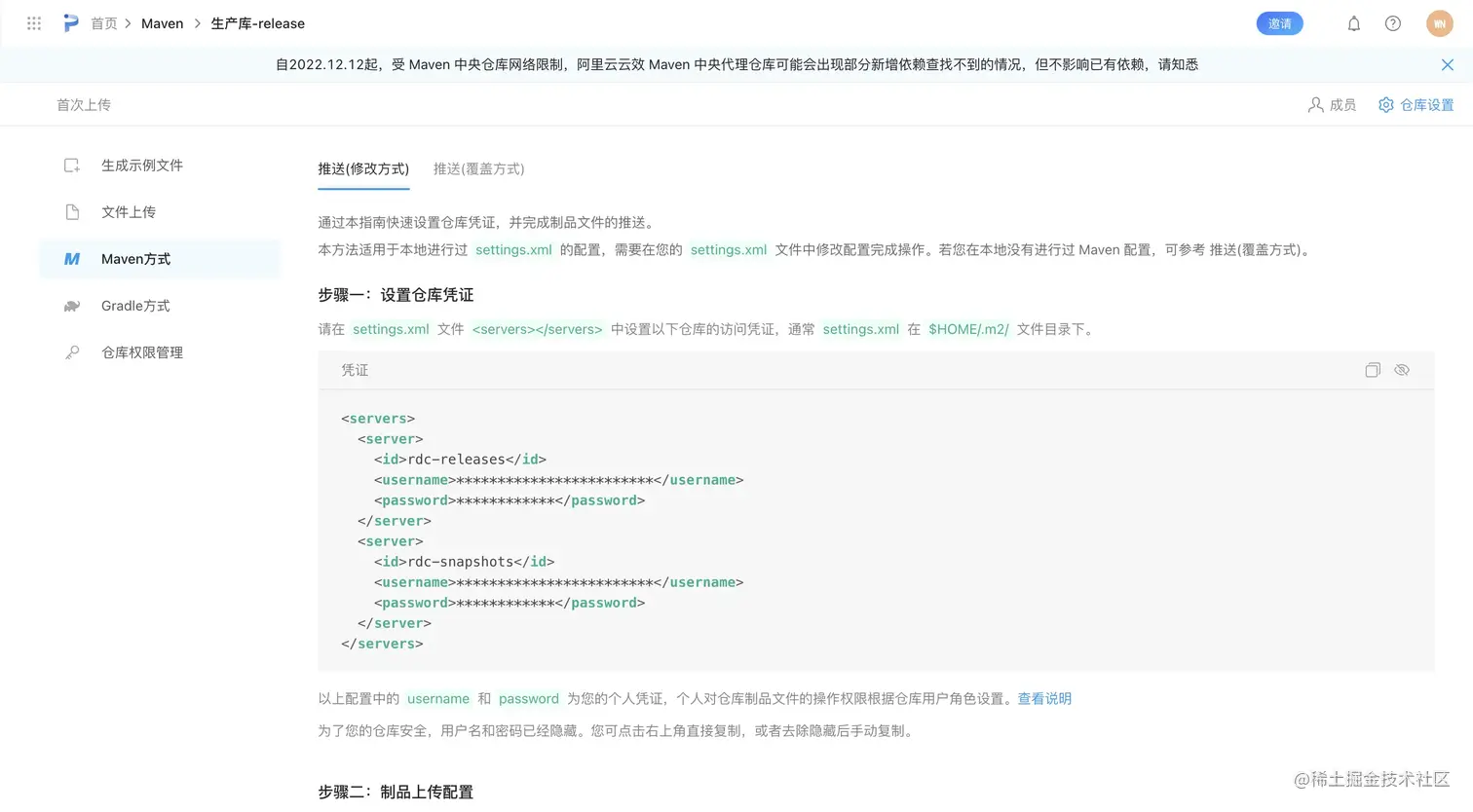The height and width of the screenshot is (812, 1473).
Task: Click the platform logo in the breadcrumb bar
Action: (x=70, y=23)
